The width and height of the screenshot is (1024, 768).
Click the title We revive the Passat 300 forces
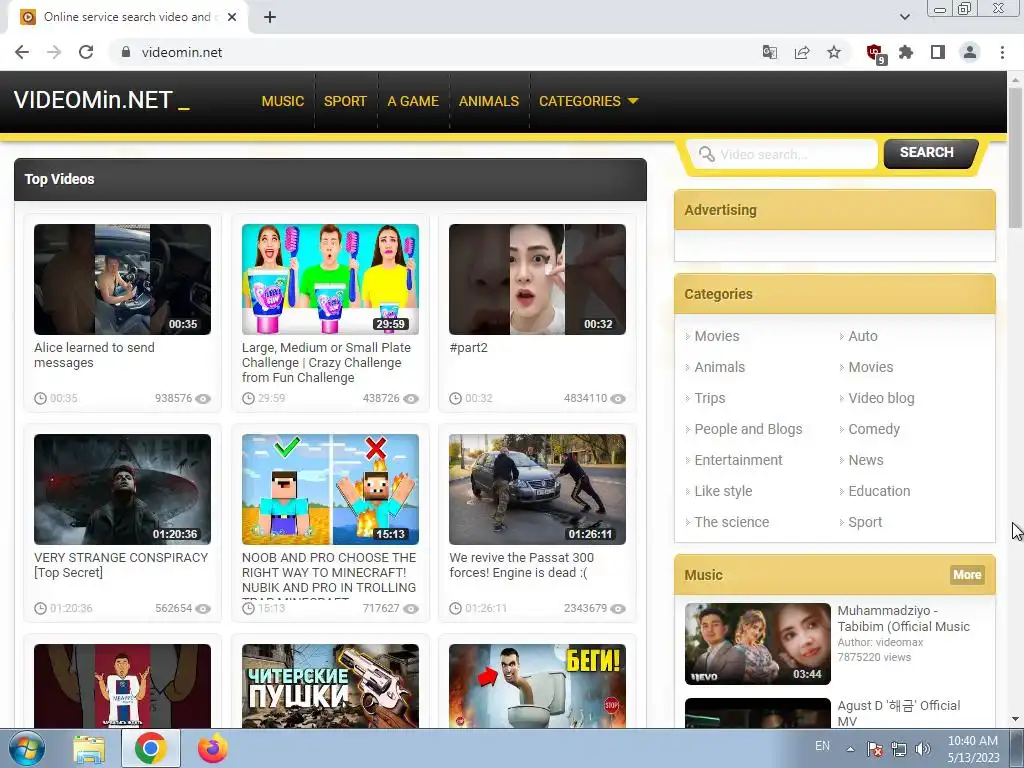pos(521,565)
